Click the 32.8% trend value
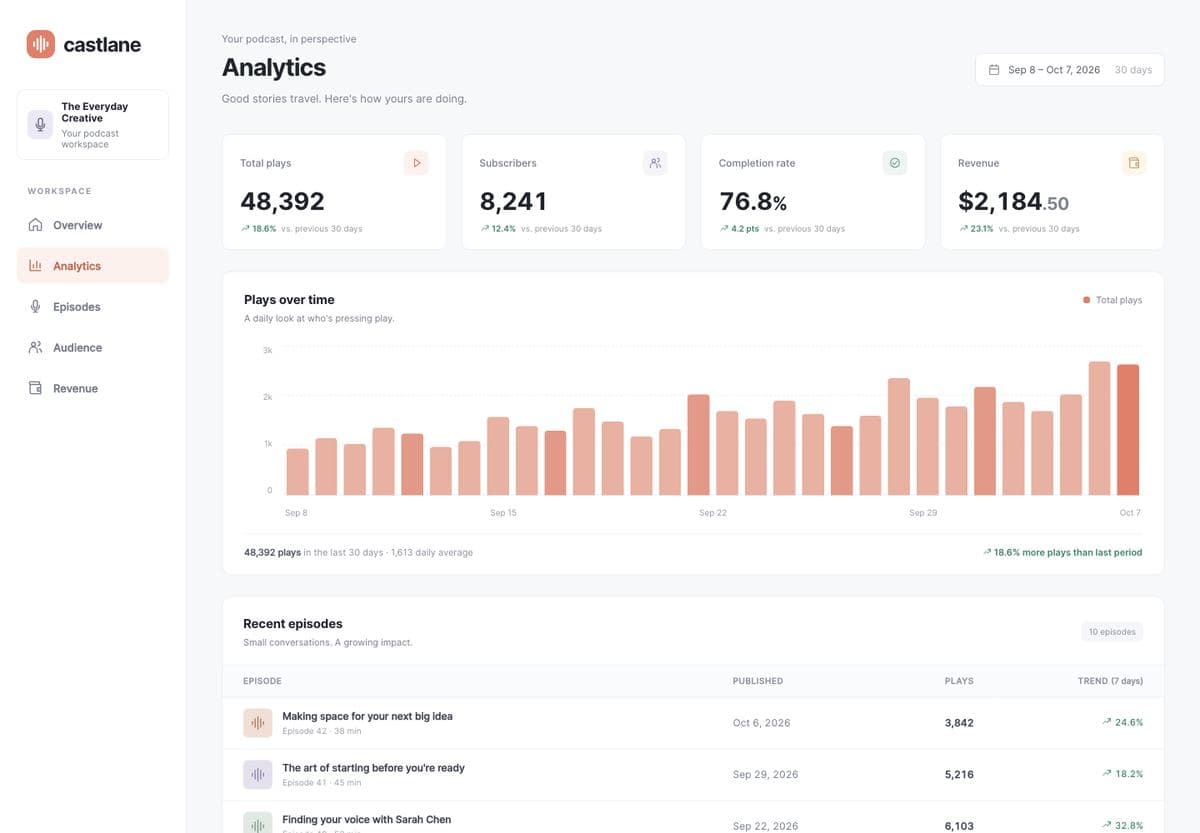The height and width of the screenshot is (833, 1200). click(x=1129, y=826)
